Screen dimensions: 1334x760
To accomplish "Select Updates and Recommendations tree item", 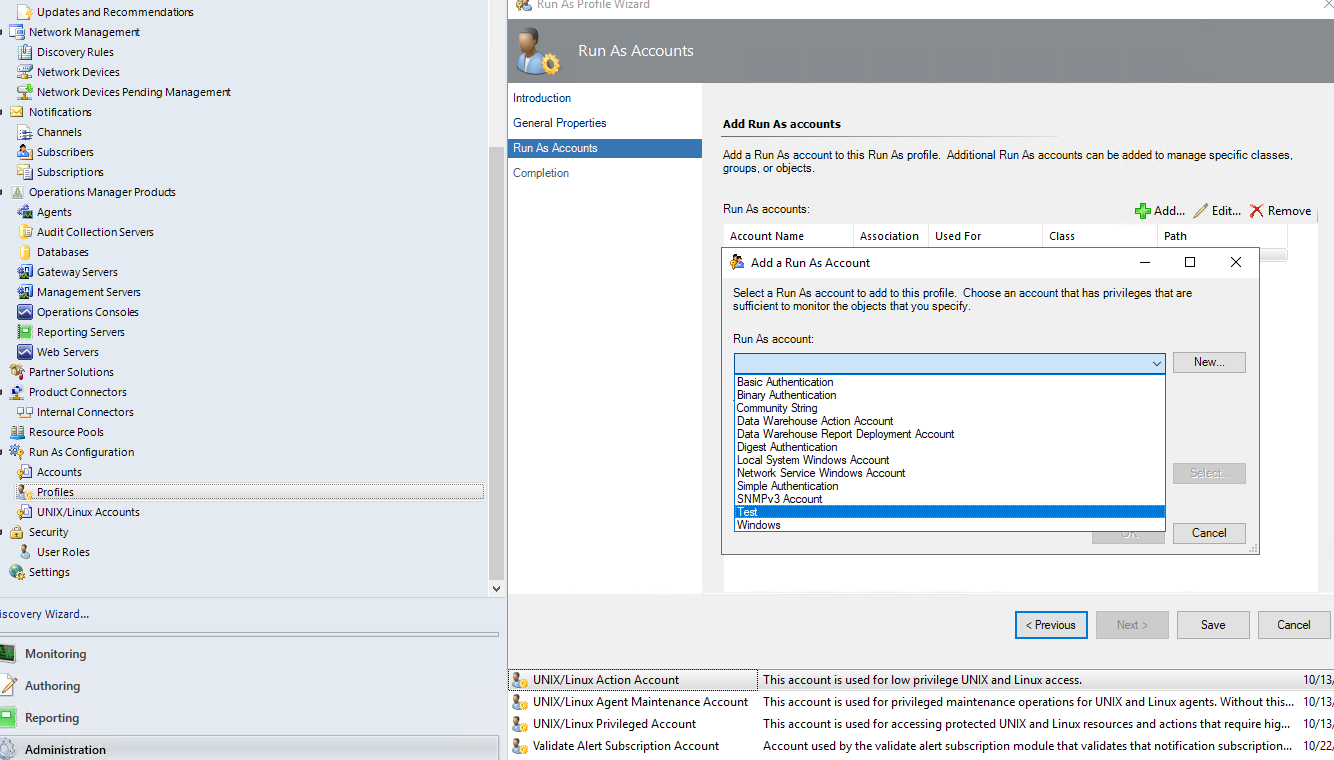I will click(x=115, y=12).
